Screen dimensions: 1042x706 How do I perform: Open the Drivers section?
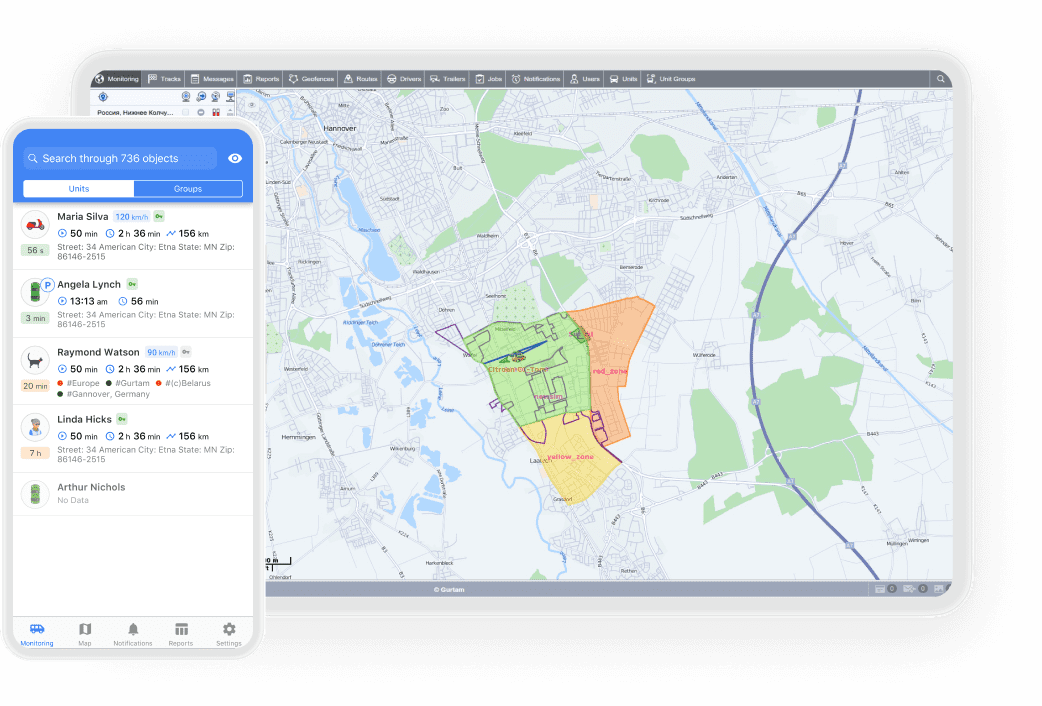(x=404, y=79)
